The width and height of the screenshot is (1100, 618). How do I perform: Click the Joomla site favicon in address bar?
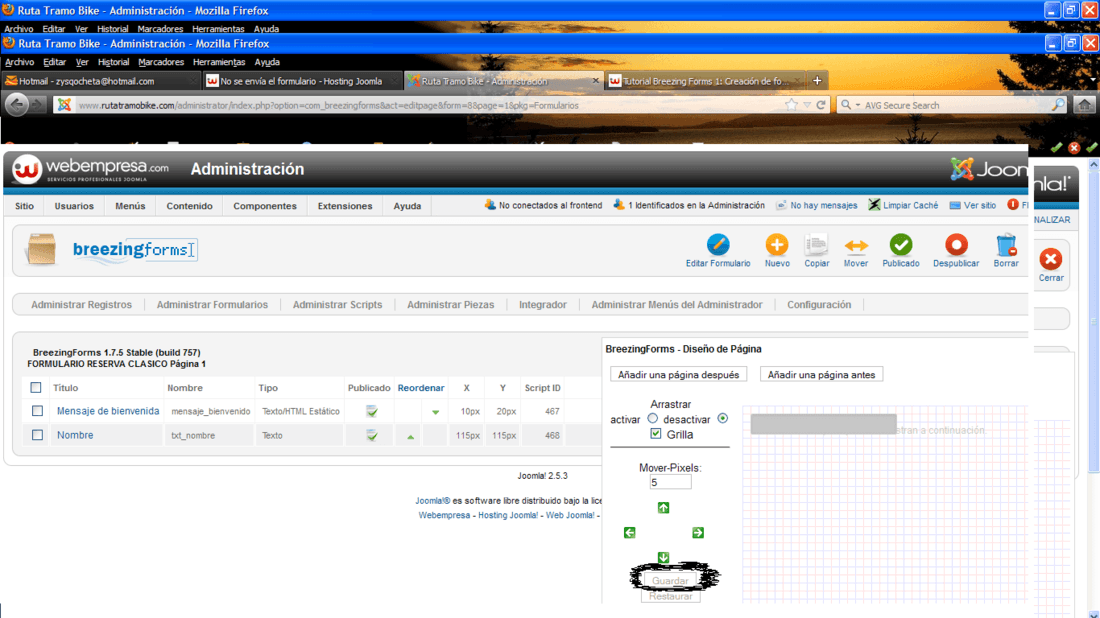click(65, 105)
